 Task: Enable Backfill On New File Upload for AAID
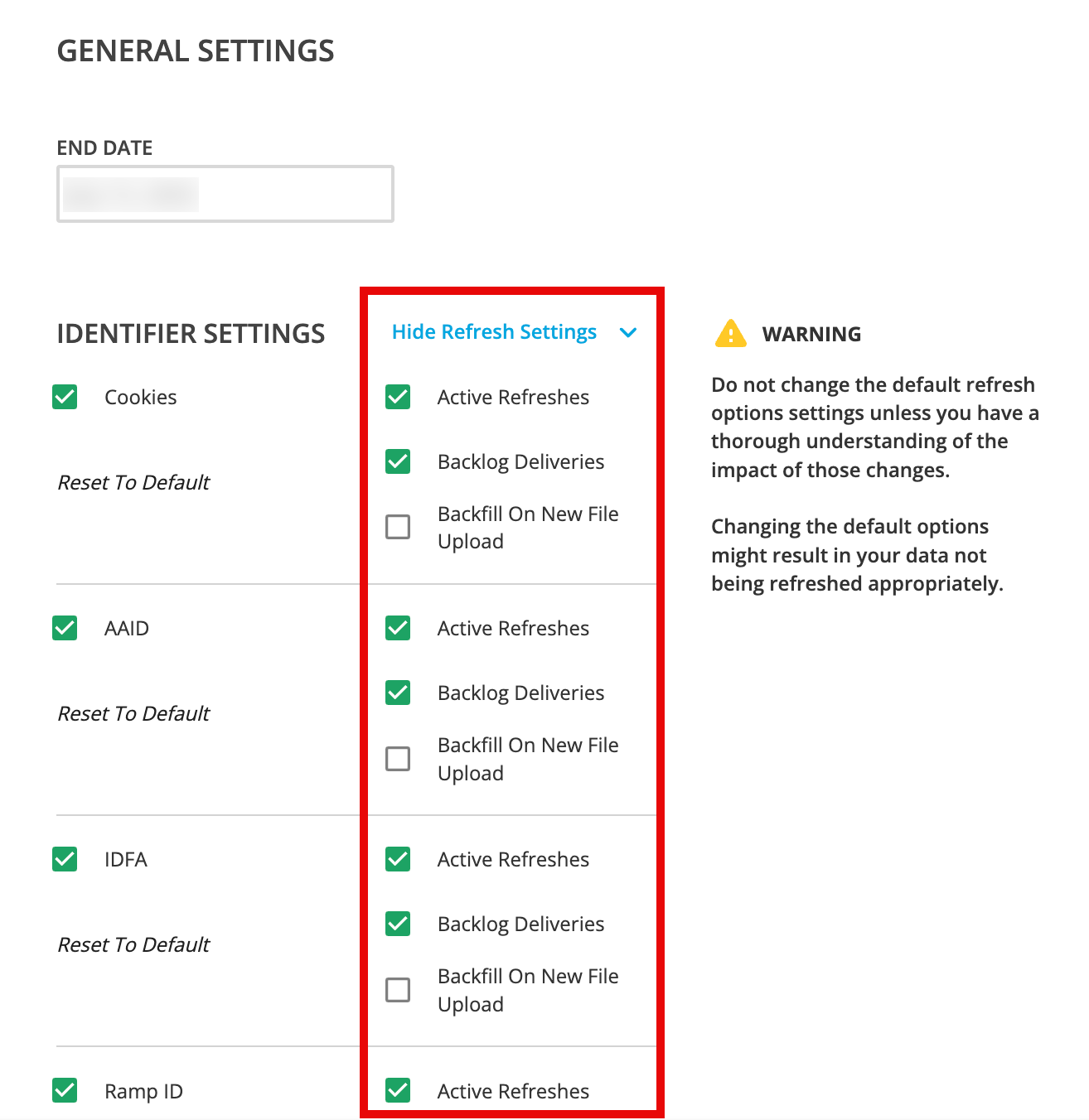pos(398,759)
